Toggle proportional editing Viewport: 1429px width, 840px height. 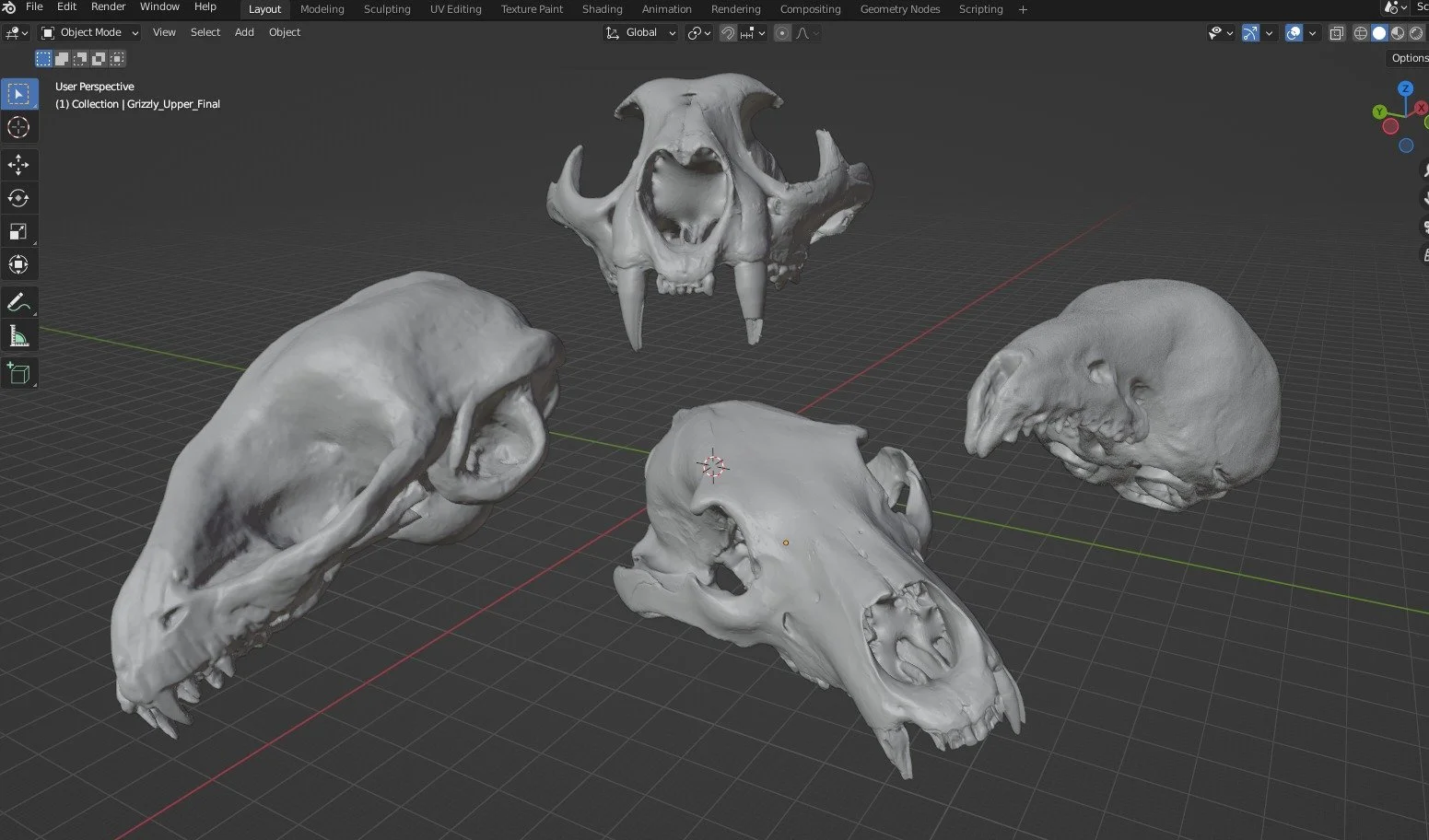click(782, 33)
